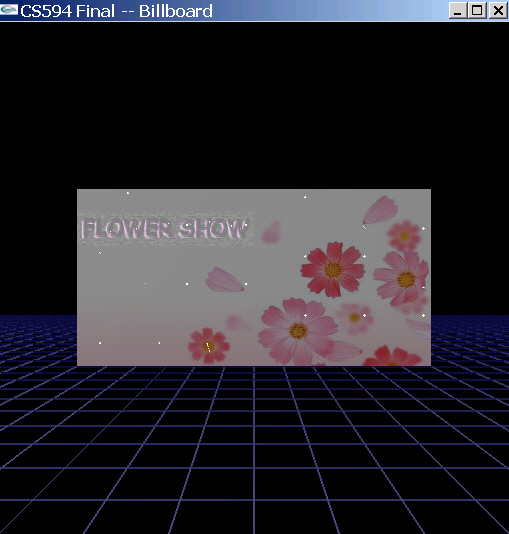Click the red flower partially cut off at bottom
The image size is (509, 534).
[392, 356]
